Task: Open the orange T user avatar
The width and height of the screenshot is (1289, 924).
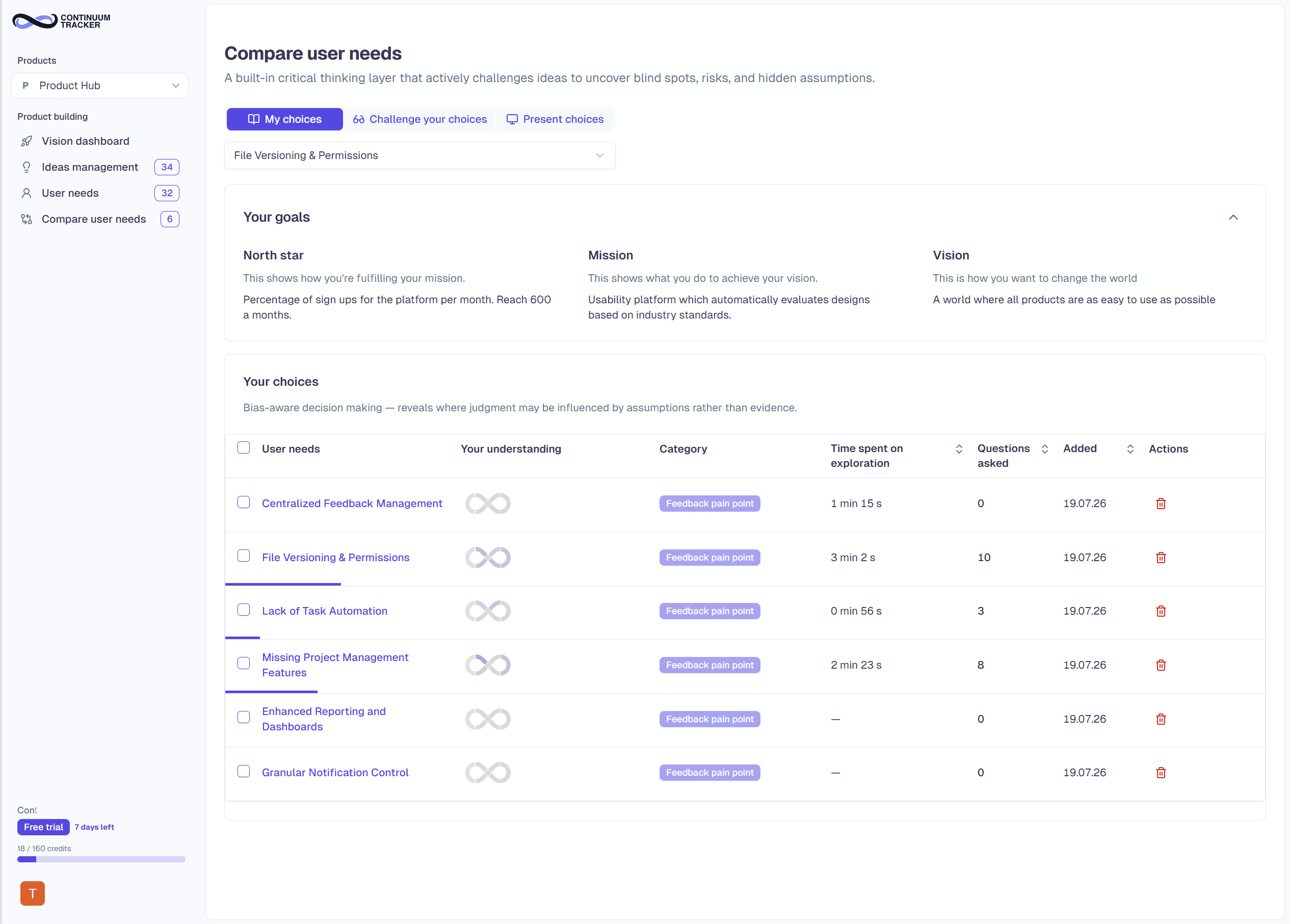Action: point(33,893)
